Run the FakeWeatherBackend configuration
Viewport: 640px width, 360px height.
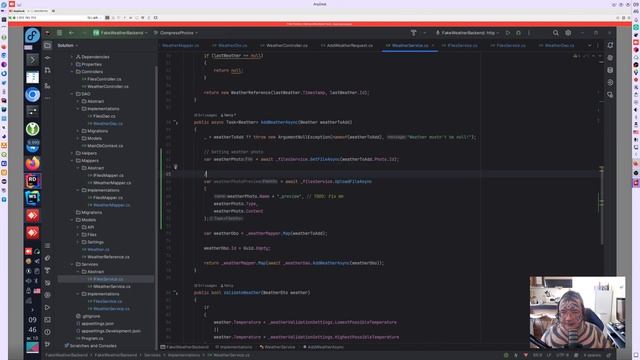click(x=508, y=33)
